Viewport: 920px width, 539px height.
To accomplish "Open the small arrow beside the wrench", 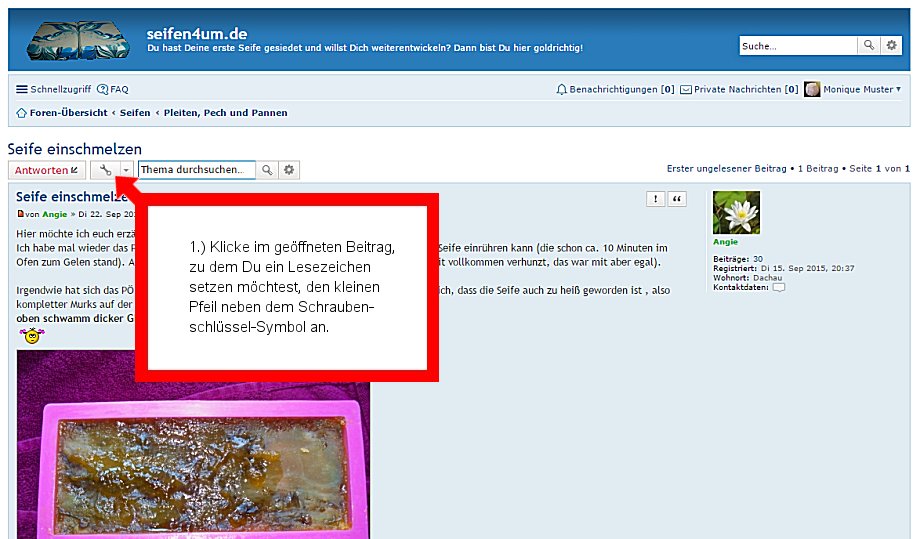I will [127, 170].
